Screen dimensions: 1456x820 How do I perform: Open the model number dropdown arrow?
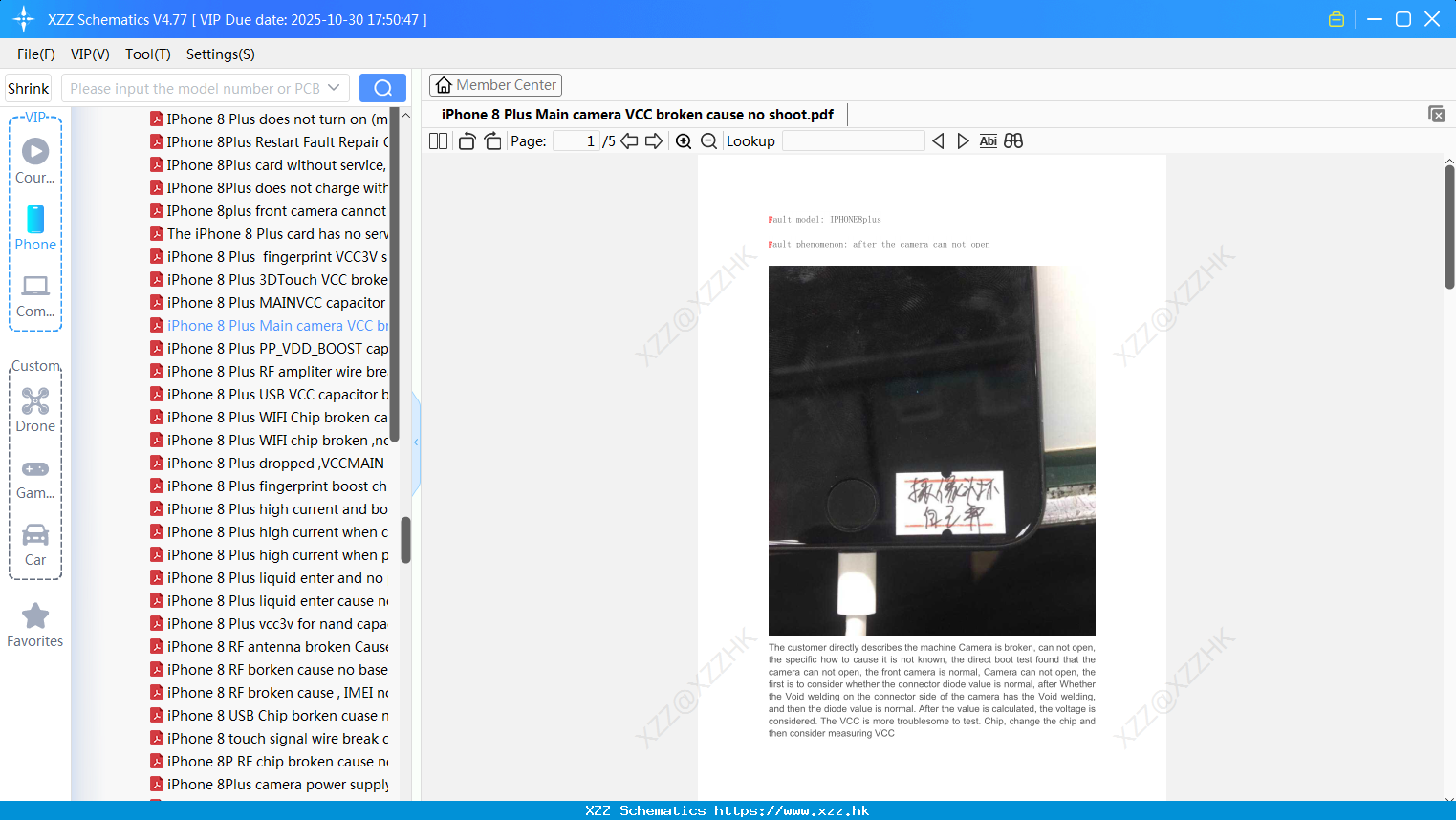click(x=334, y=88)
